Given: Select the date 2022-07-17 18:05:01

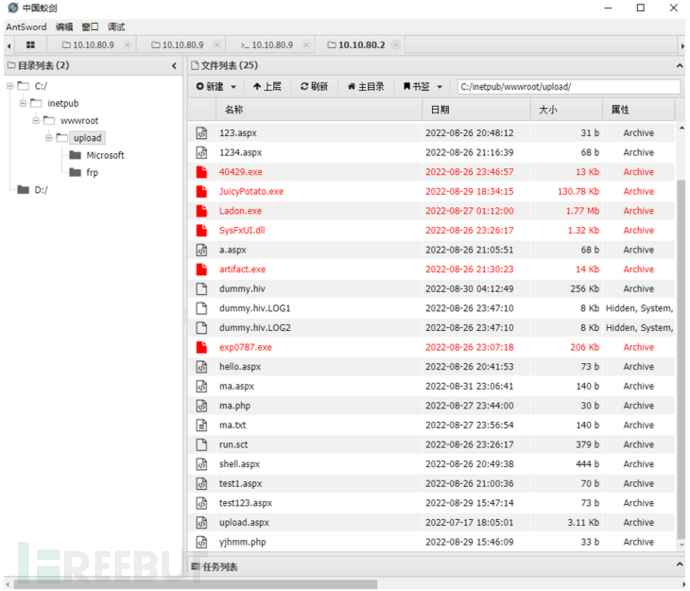Looking at the screenshot, I should click(x=469, y=522).
